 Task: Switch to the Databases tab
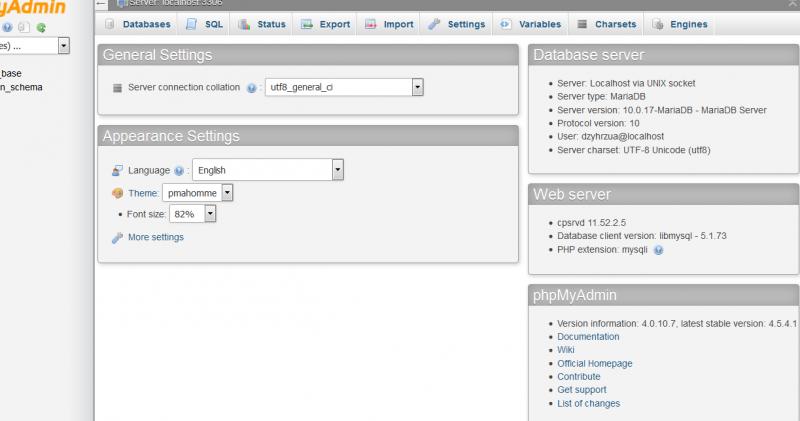(138, 24)
